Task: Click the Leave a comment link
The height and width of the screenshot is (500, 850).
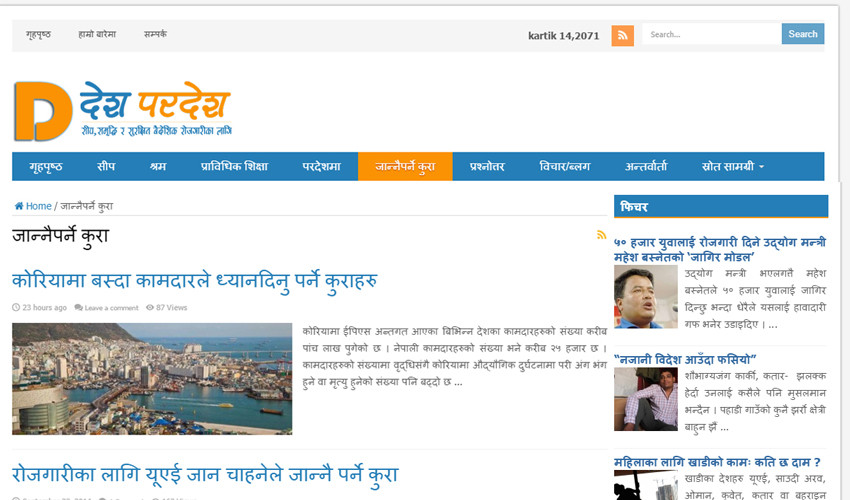Action: pyautogui.click(x=111, y=307)
